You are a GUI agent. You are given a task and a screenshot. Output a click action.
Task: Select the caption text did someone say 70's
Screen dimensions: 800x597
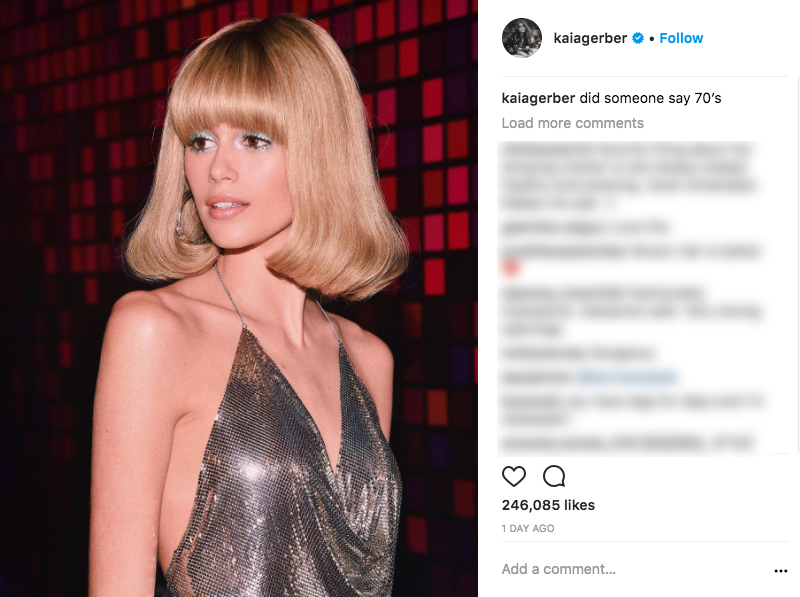point(651,98)
